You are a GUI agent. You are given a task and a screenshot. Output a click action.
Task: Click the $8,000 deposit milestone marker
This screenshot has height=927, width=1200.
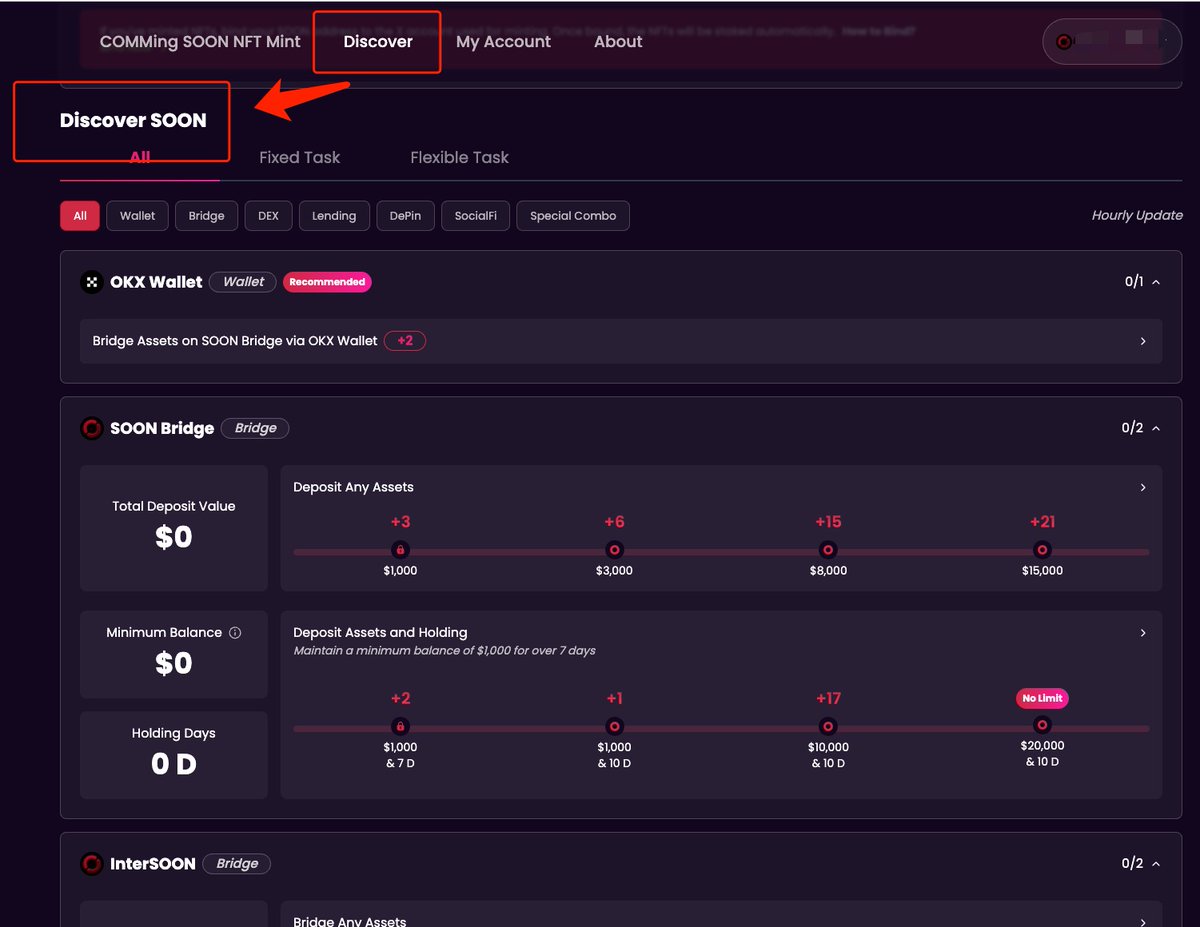828,550
